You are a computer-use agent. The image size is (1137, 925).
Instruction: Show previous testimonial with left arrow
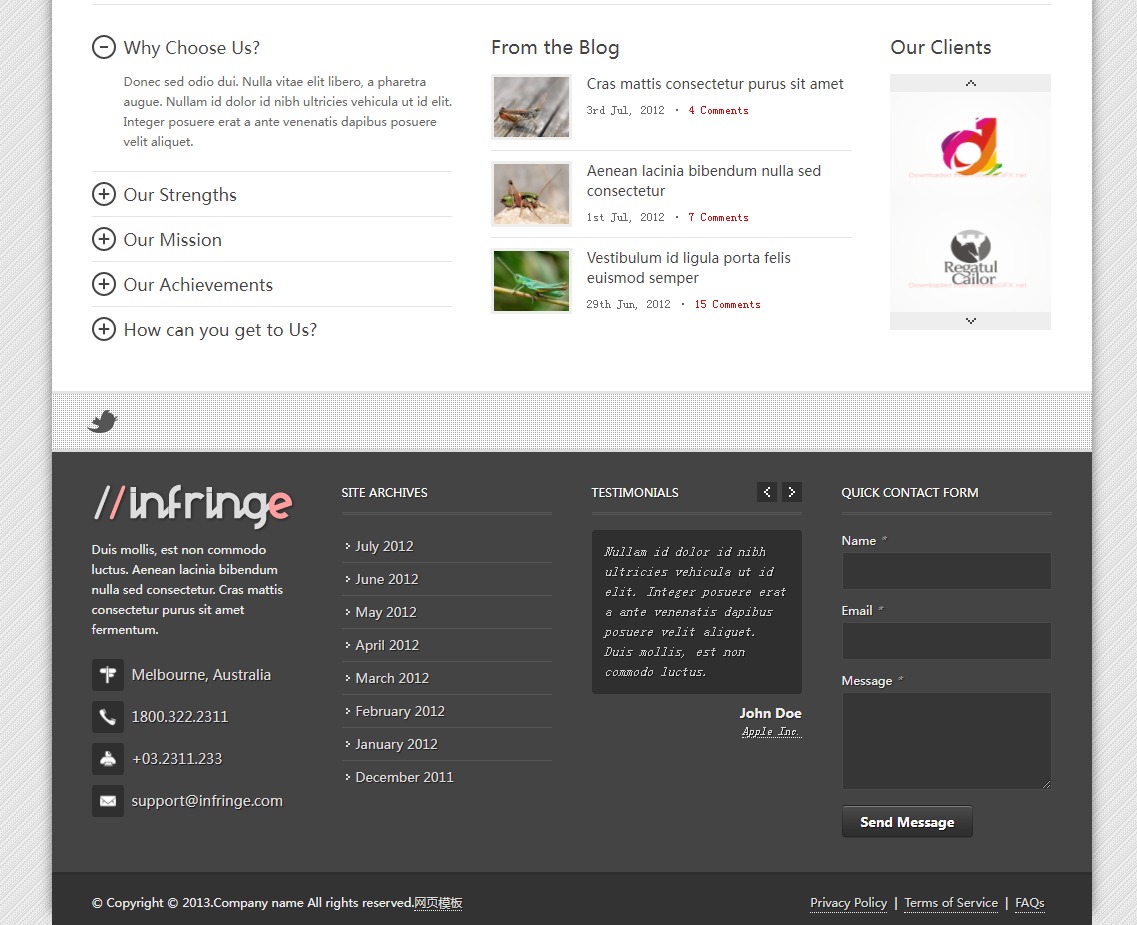(x=767, y=492)
